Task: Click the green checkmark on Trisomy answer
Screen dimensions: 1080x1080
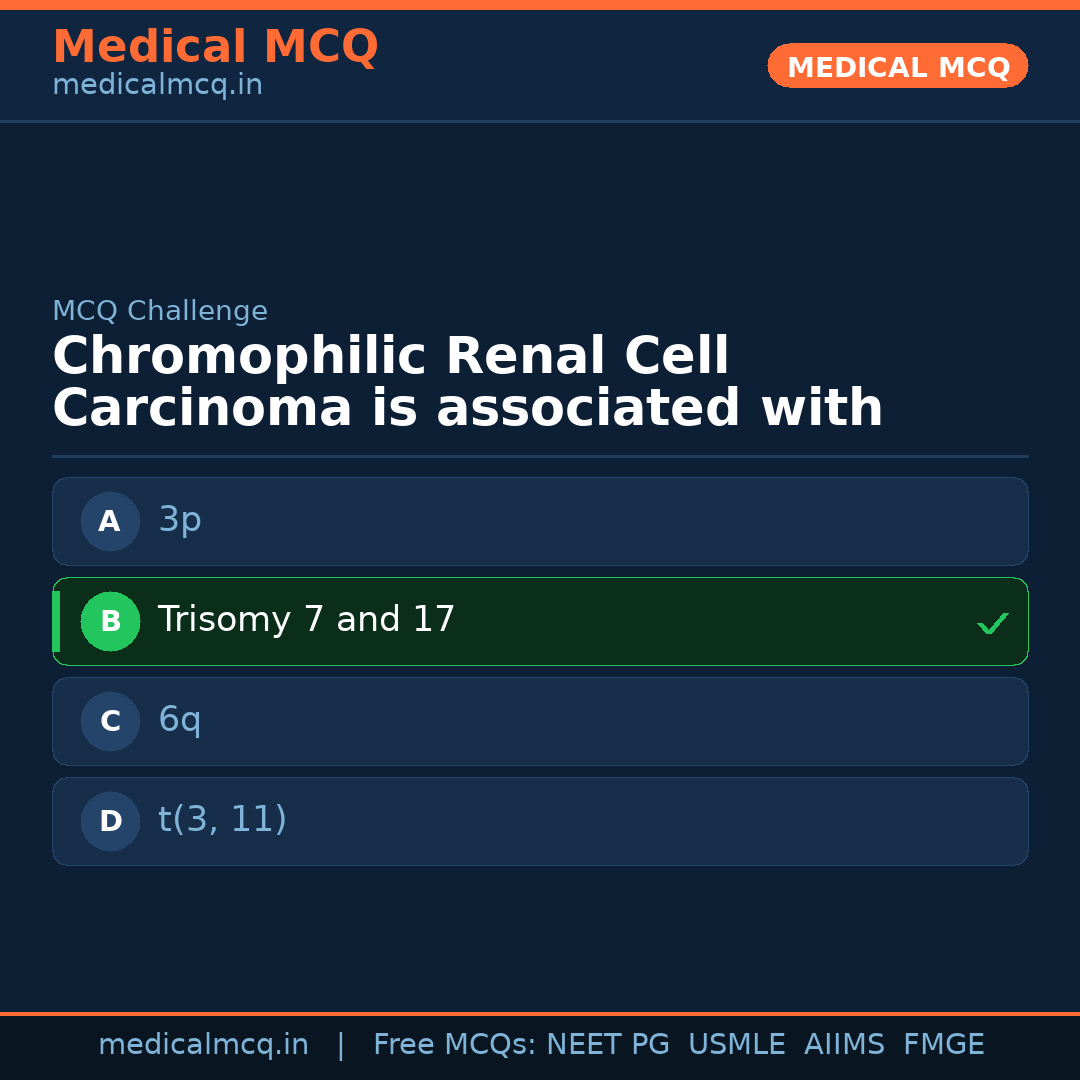Action: pos(992,623)
